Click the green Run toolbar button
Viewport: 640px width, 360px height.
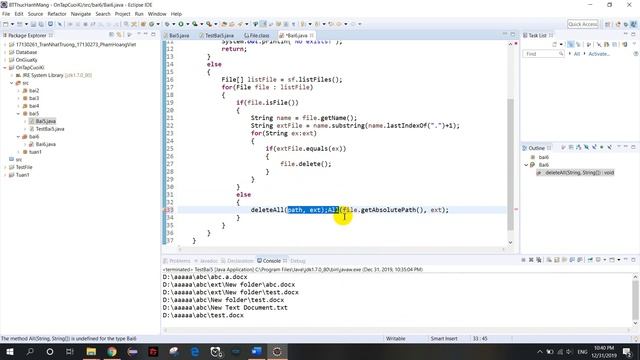pos(180,24)
